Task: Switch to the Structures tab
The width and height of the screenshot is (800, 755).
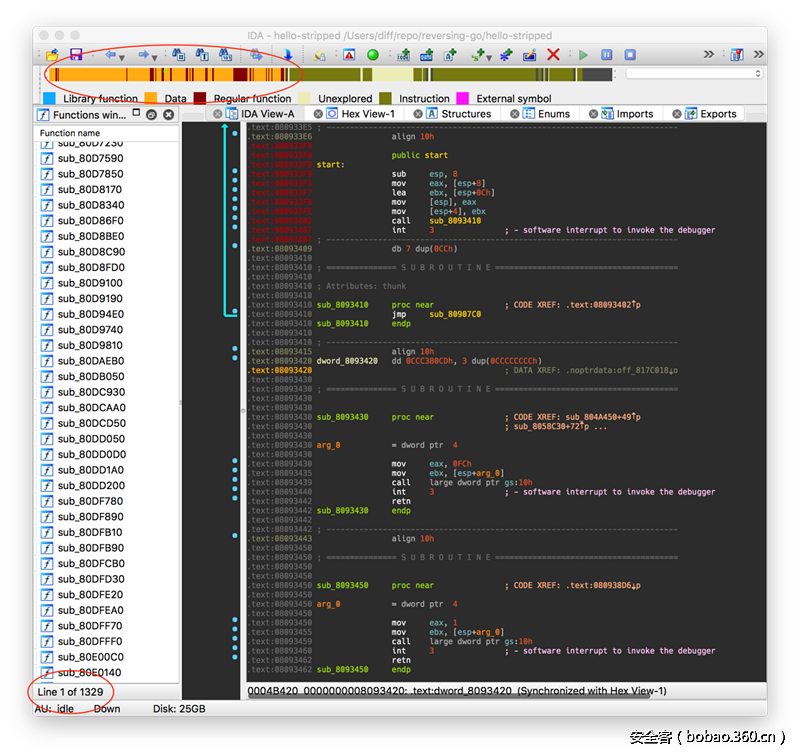Action: click(465, 114)
